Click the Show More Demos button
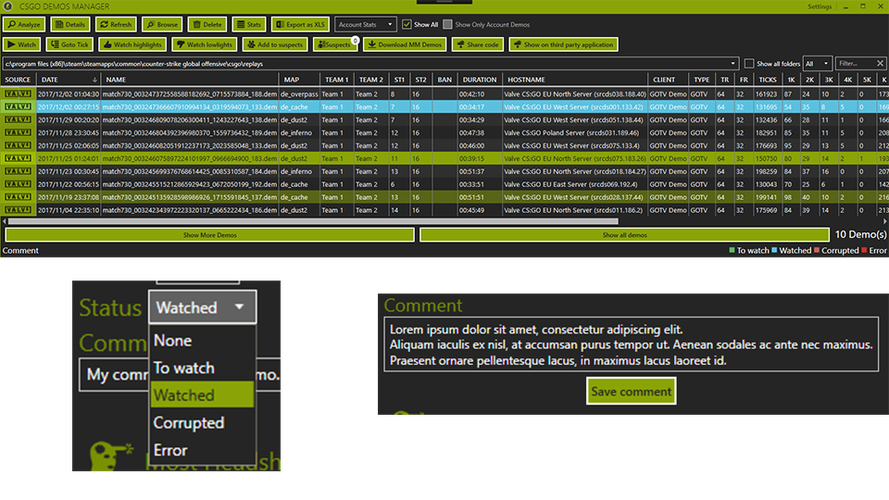 point(210,235)
